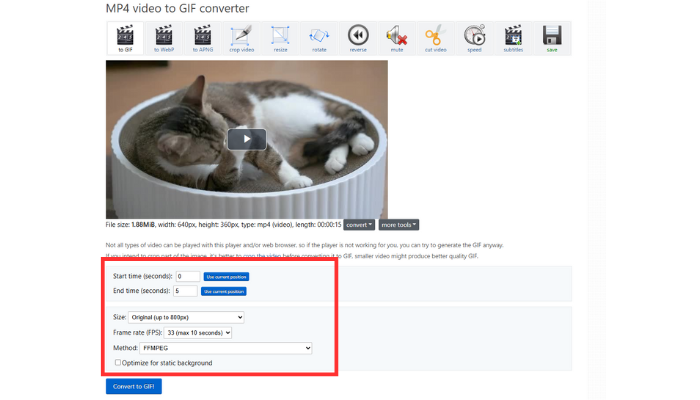The width and height of the screenshot is (700, 400).
Task: Open the resize tool
Action: click(x=280, y=38)
